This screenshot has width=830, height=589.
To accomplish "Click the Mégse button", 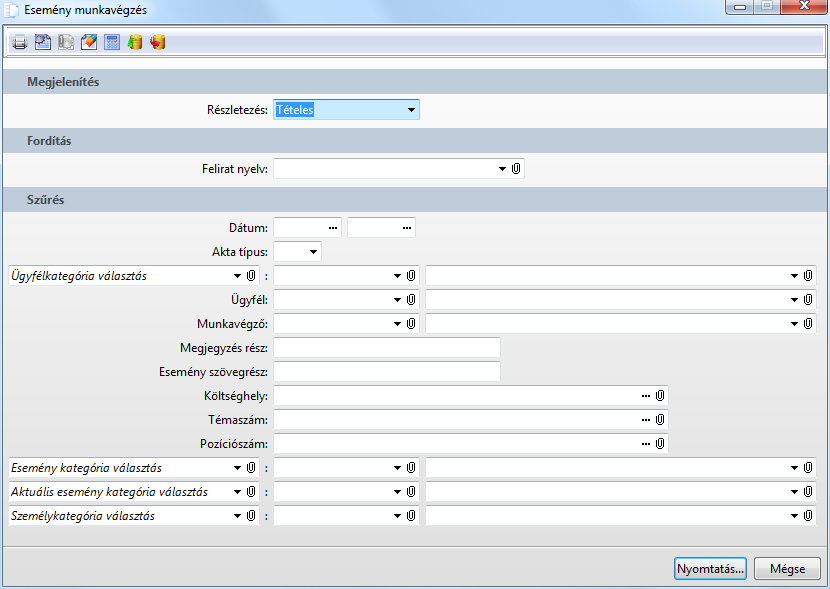I will tap(787, 568).
